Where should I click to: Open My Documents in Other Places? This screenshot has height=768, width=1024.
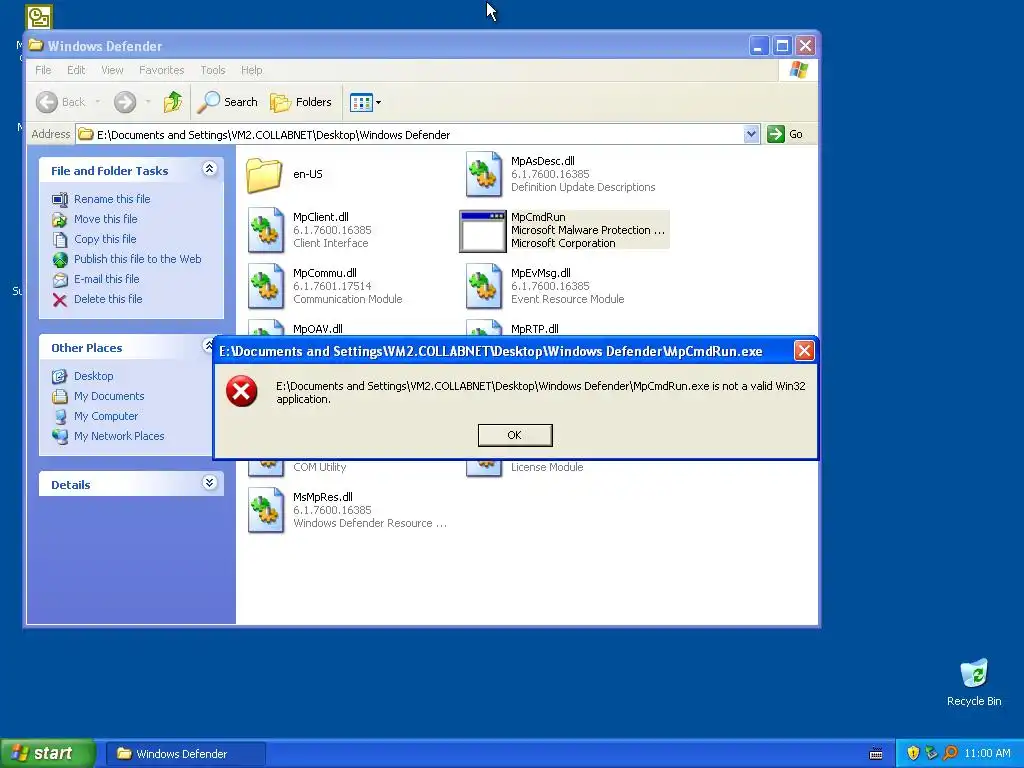(108, 396)
